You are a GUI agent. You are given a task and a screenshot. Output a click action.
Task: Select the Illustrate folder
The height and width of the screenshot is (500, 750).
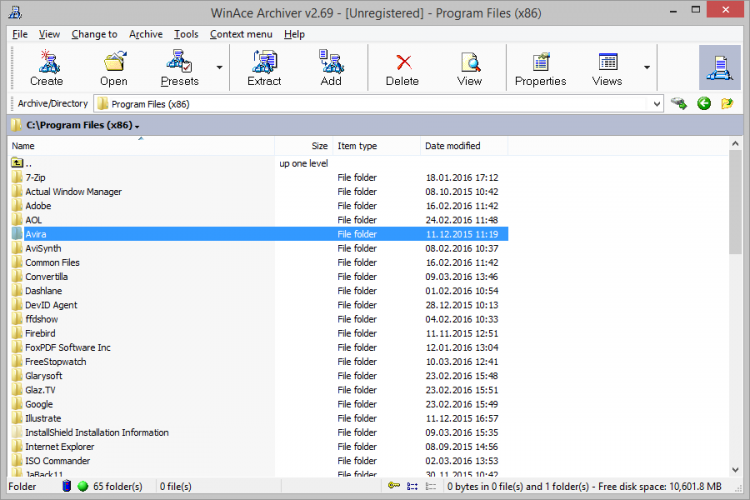tap(43, 418)
